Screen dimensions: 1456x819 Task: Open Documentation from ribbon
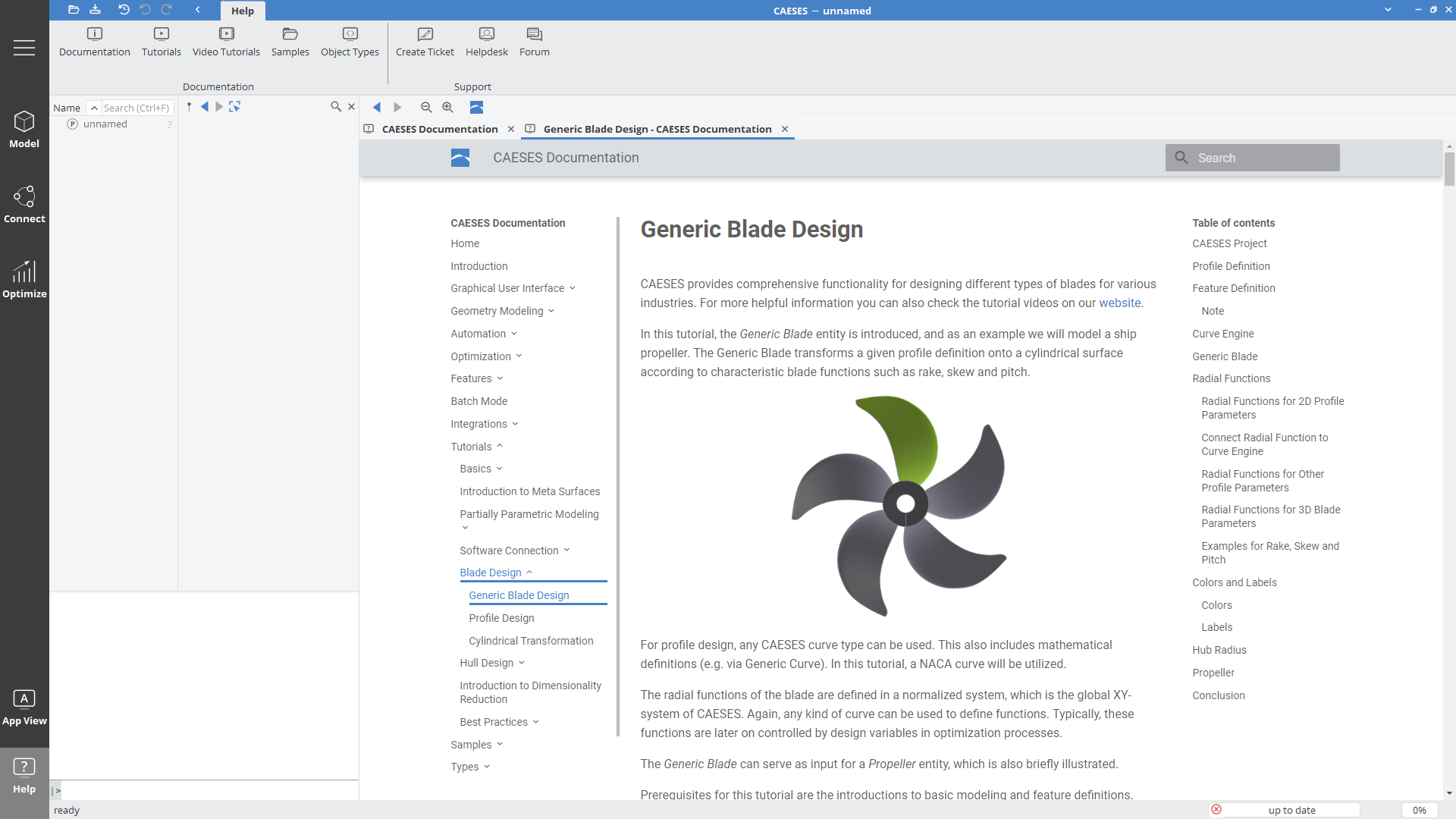point(95,42)
